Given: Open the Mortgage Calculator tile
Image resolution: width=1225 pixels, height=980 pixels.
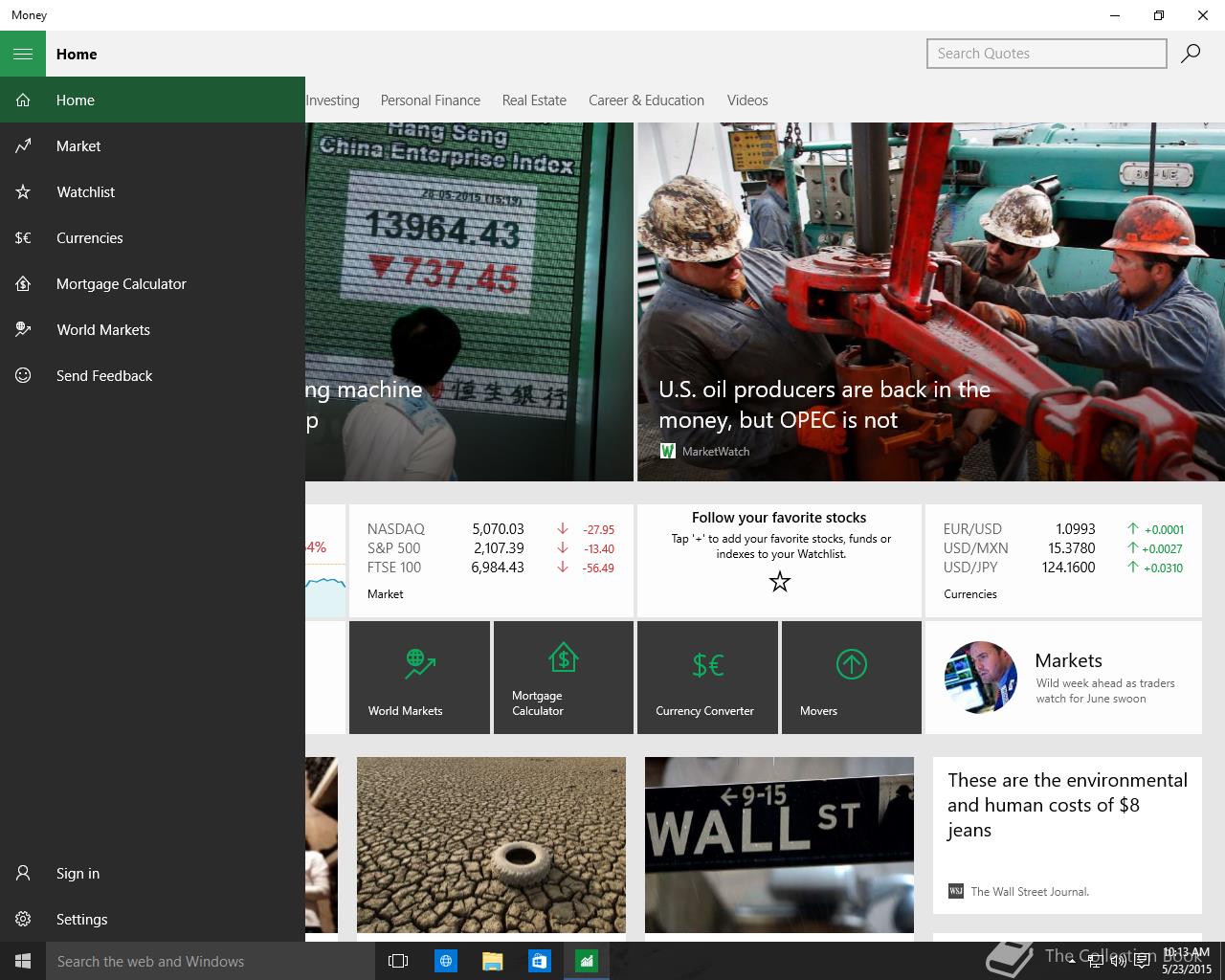Looking at the screenshot, I should (564, 678).
